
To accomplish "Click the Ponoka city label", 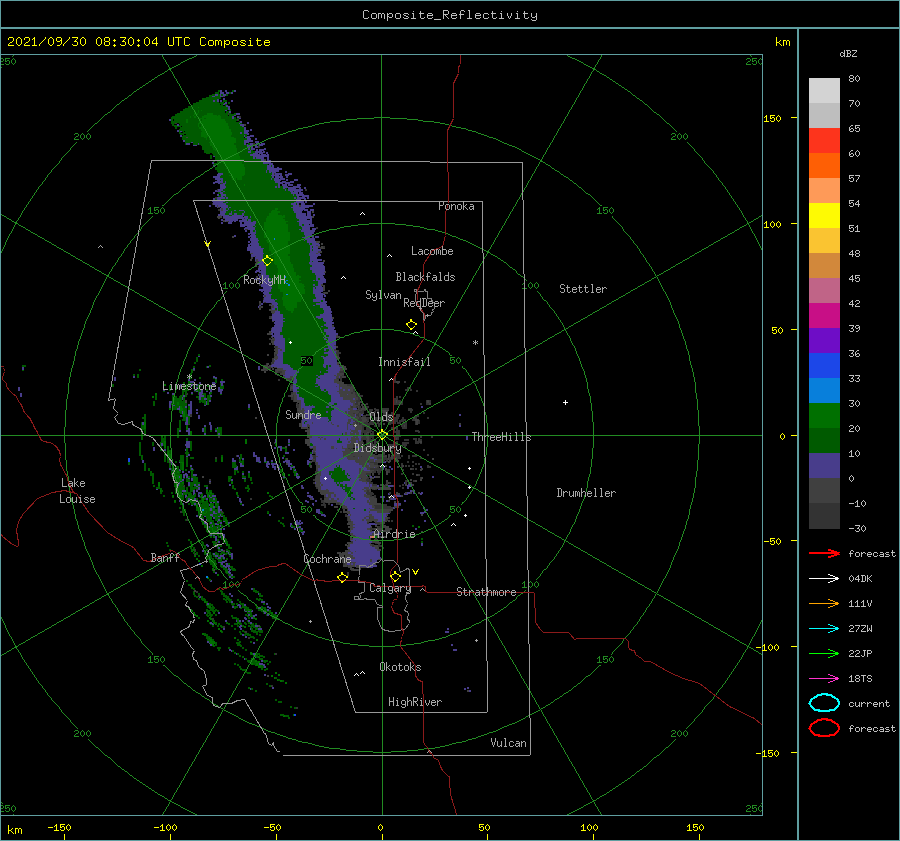I will pyautogui.click(x=456, y=206).
